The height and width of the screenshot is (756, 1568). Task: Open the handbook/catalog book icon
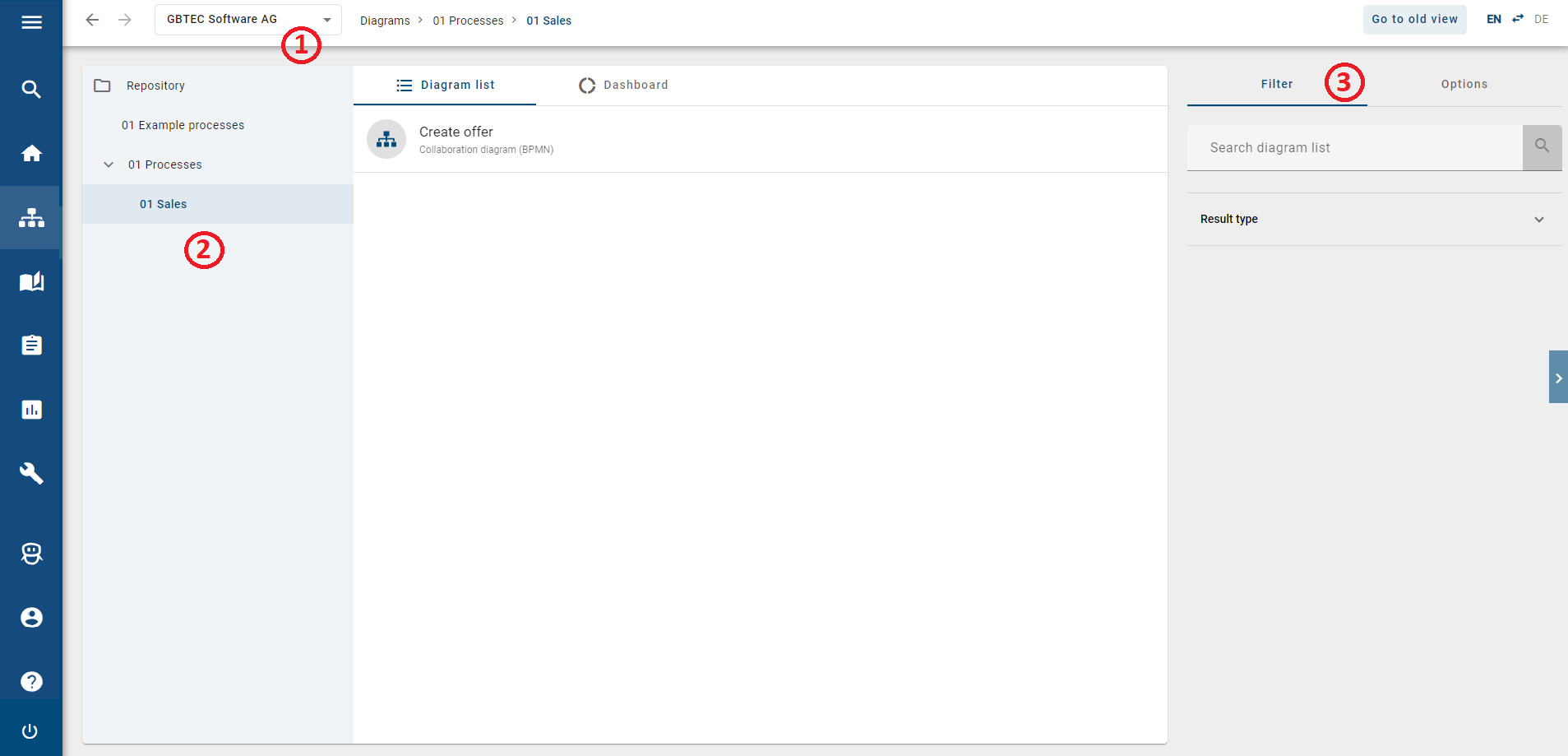tap(31, 281)
